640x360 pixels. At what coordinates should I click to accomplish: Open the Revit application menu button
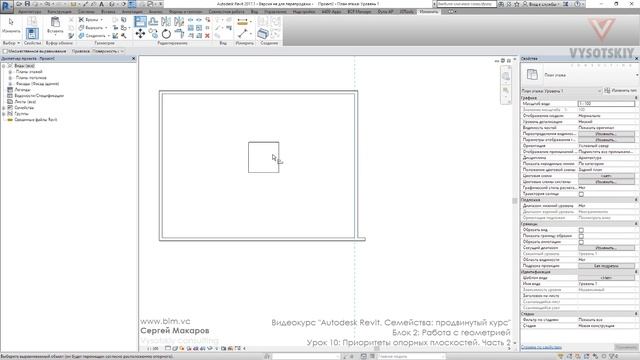6,6
